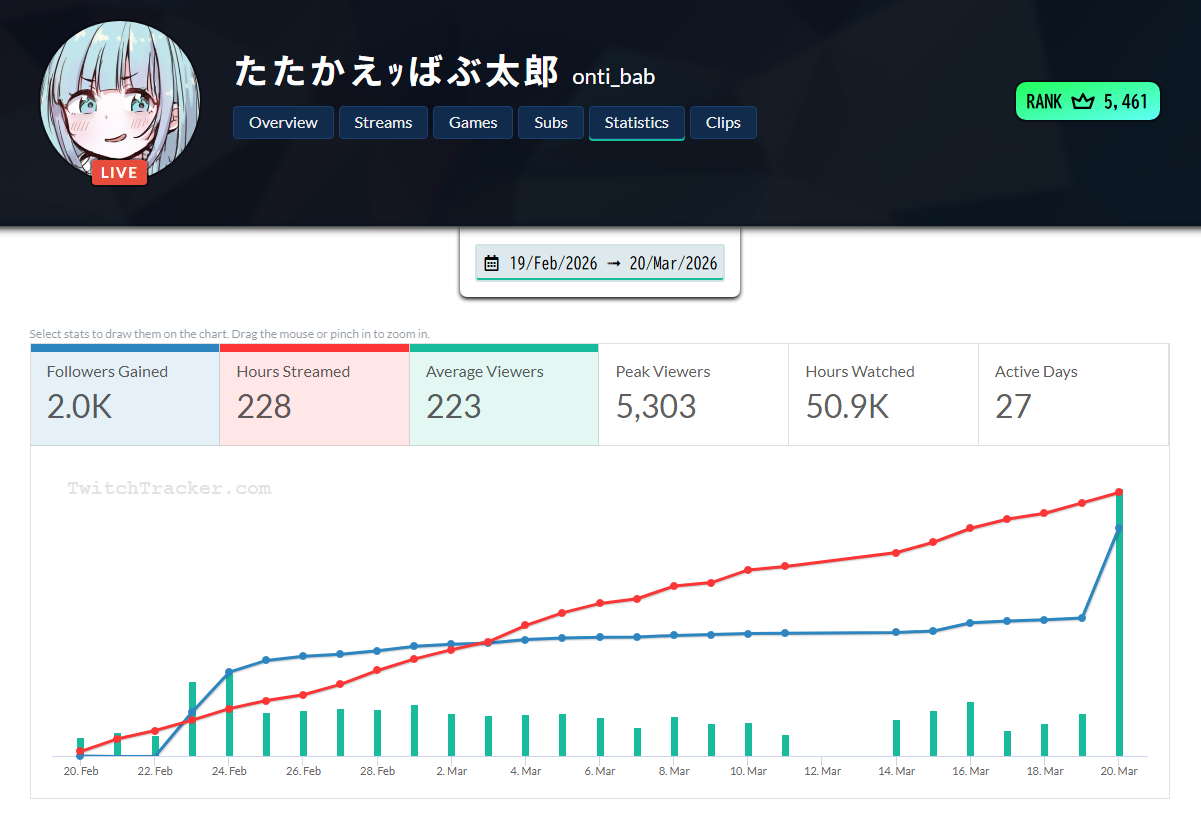Select the Statistics tab
The width and height of the screenshot is (1201, 822).
pos(636,123)
